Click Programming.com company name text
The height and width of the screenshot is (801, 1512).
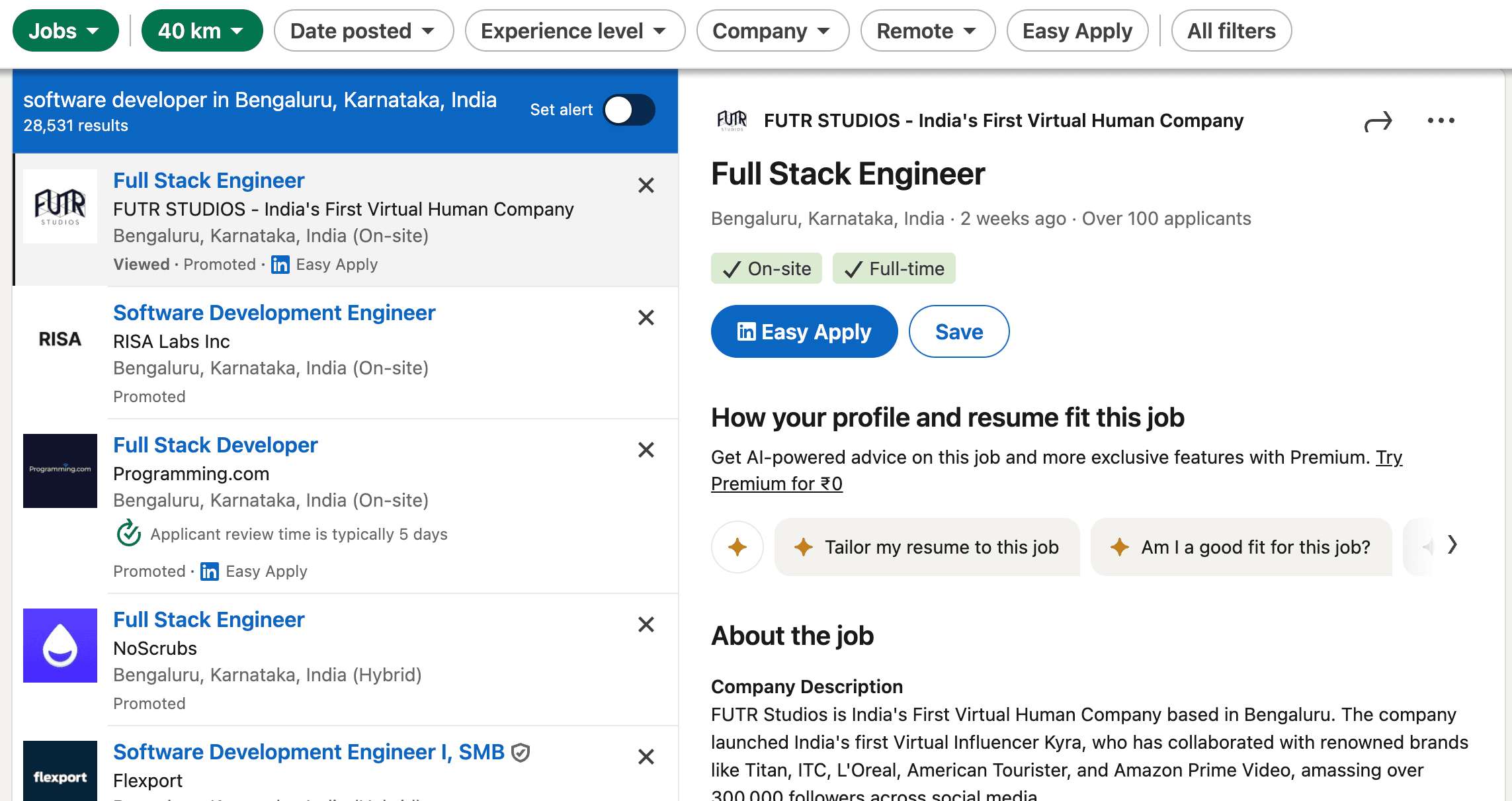click(191, 474)
